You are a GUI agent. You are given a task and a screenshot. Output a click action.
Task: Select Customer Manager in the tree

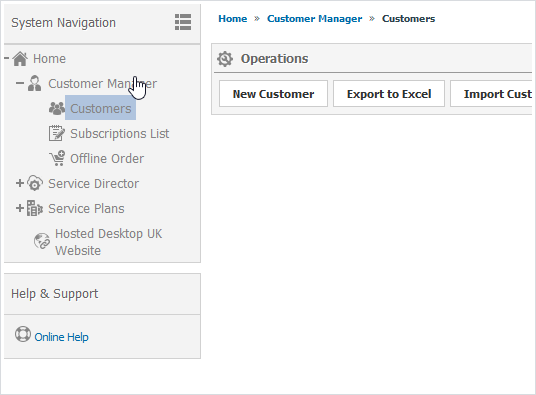pyautogui.click(x=103, y=84)
